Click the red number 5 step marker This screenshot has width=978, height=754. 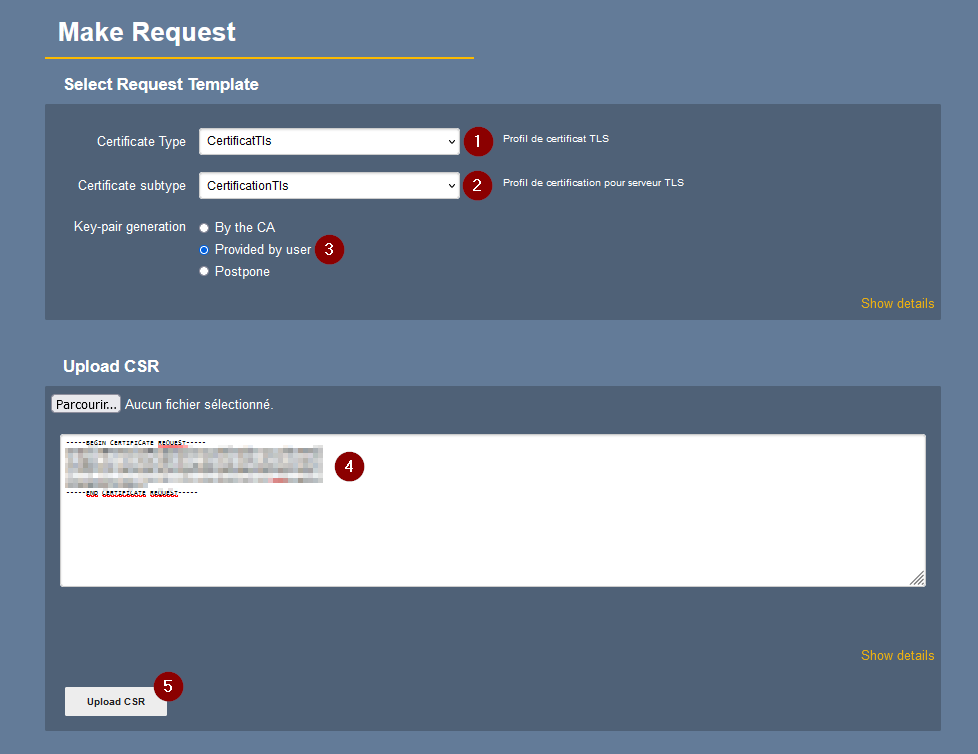pos(168,686)
